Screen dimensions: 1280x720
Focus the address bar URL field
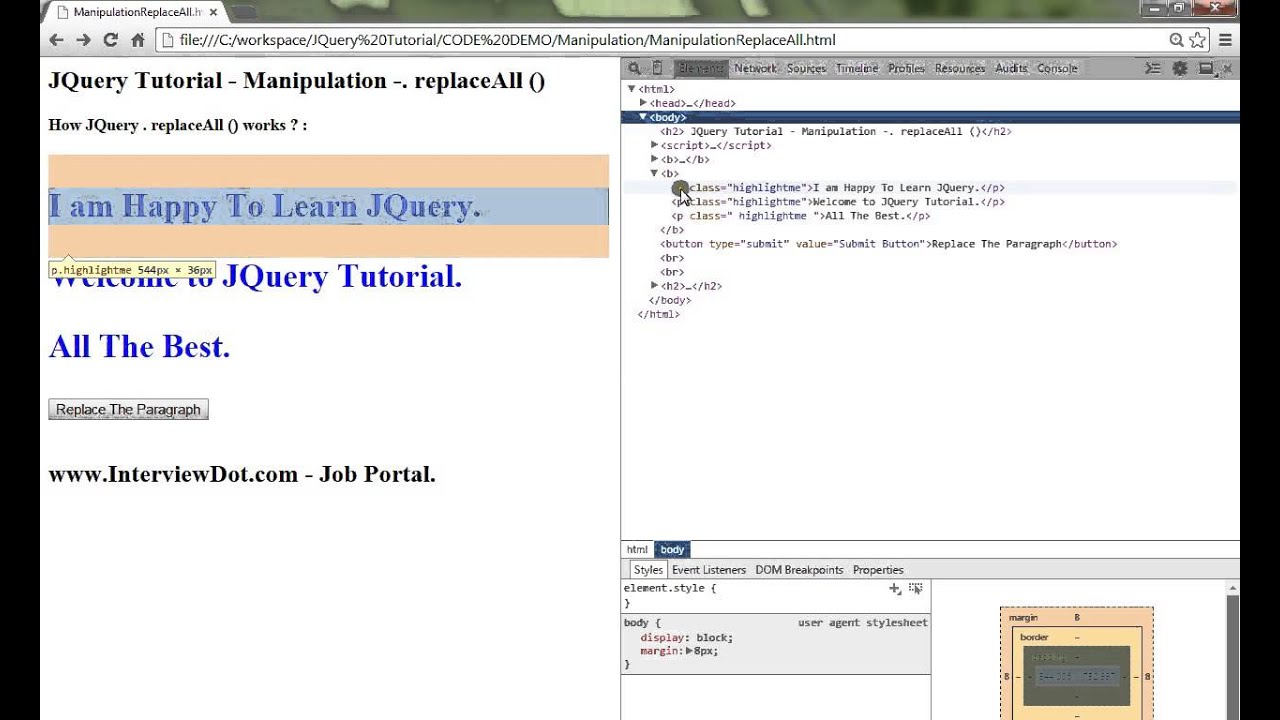point(660,40)
